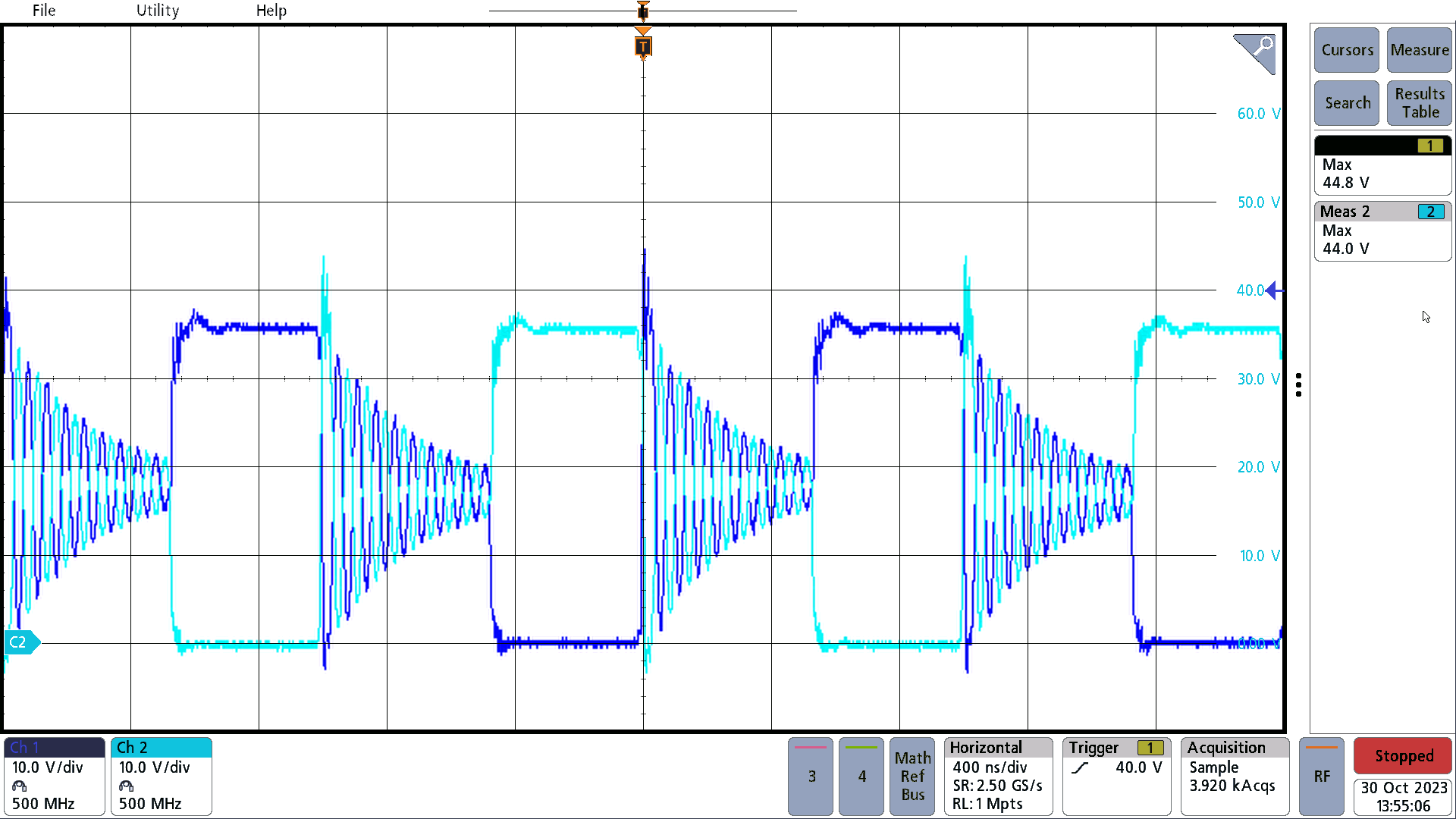This screenshot has width=1456, height=819.
Task: Open the Meas 1 Max badge
Action: pos(1383,165)
